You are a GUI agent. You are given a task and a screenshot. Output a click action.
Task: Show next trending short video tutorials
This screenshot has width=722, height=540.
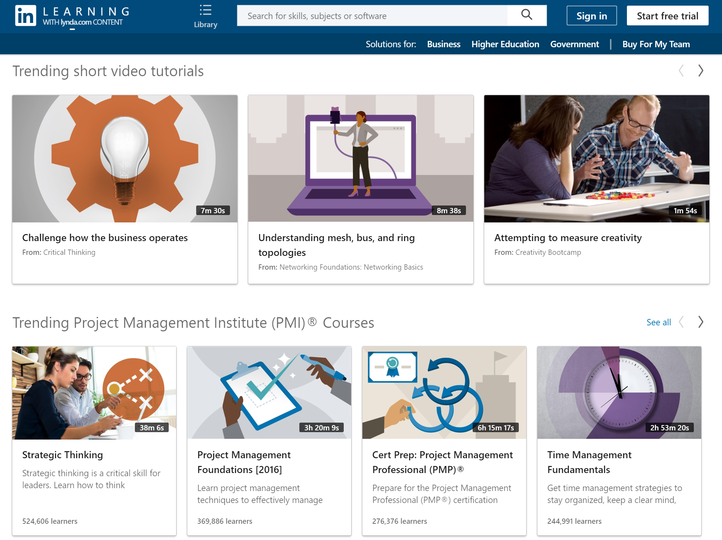click(x=700, y=71)
